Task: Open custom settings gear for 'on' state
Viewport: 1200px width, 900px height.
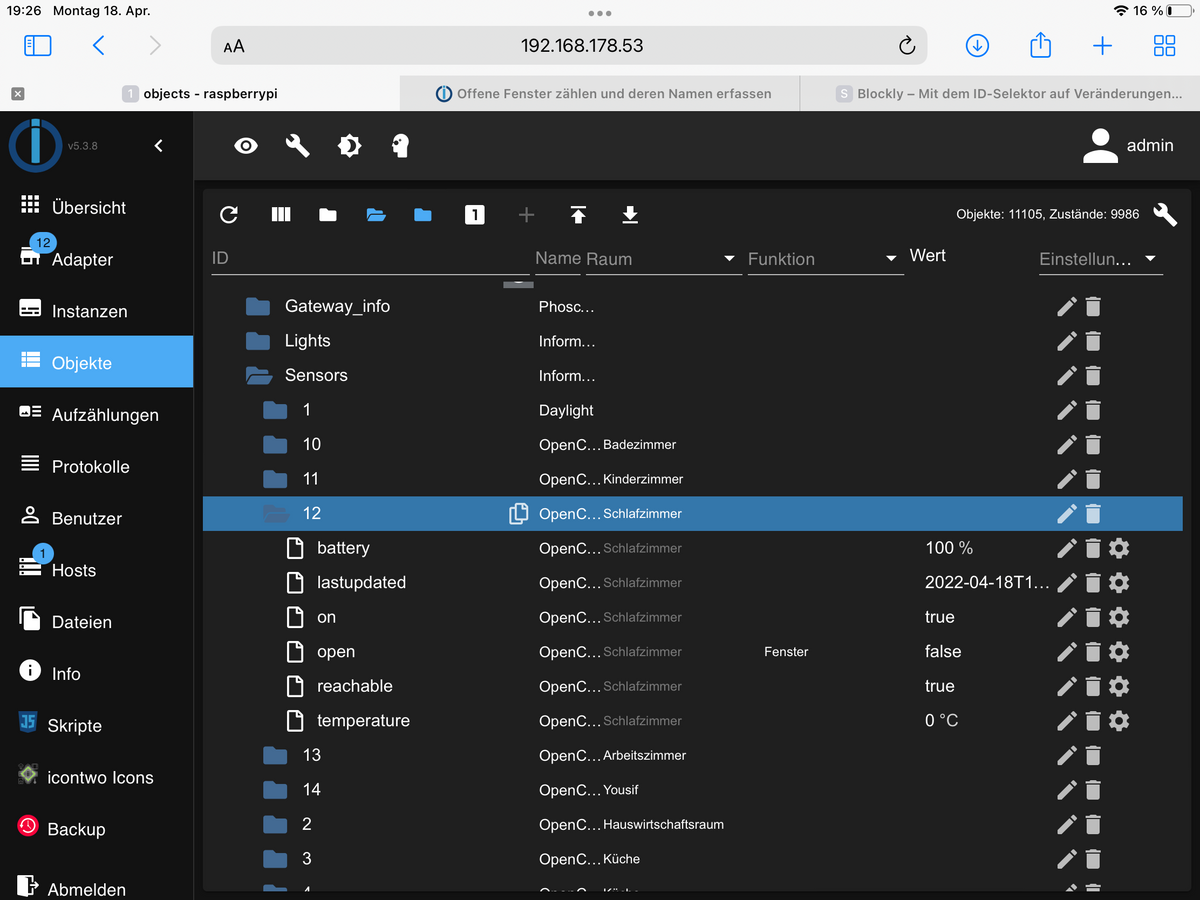Action: [x=1119, y=617]
